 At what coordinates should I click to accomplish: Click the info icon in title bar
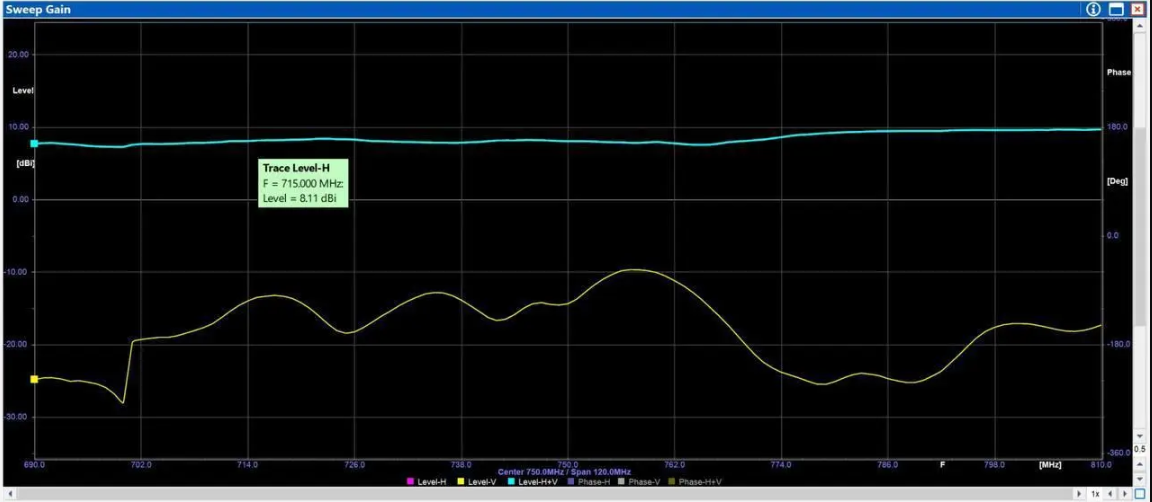tap(1093, 9)
